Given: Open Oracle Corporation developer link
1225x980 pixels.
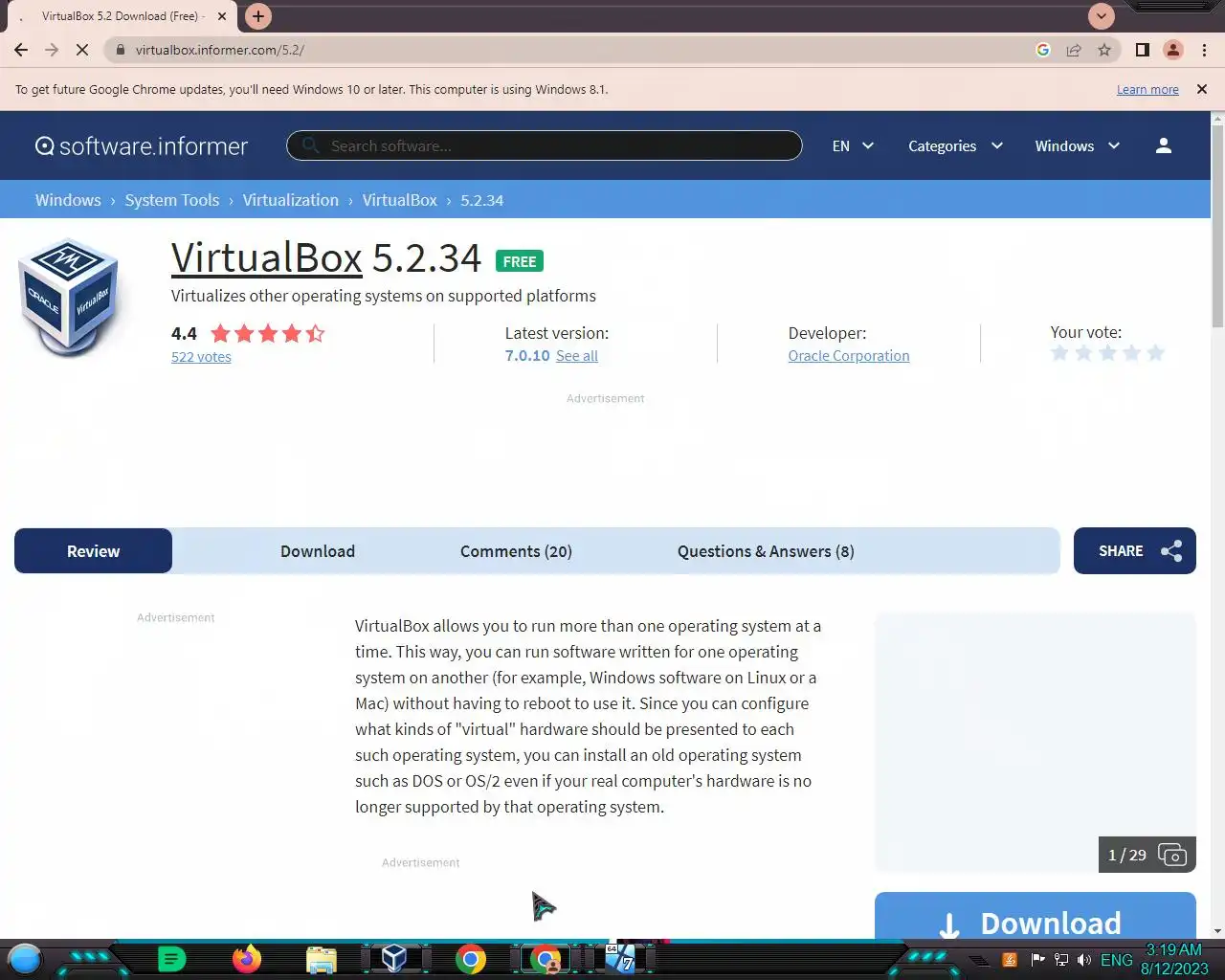Looking at the screenshot, I should point(849,356).
